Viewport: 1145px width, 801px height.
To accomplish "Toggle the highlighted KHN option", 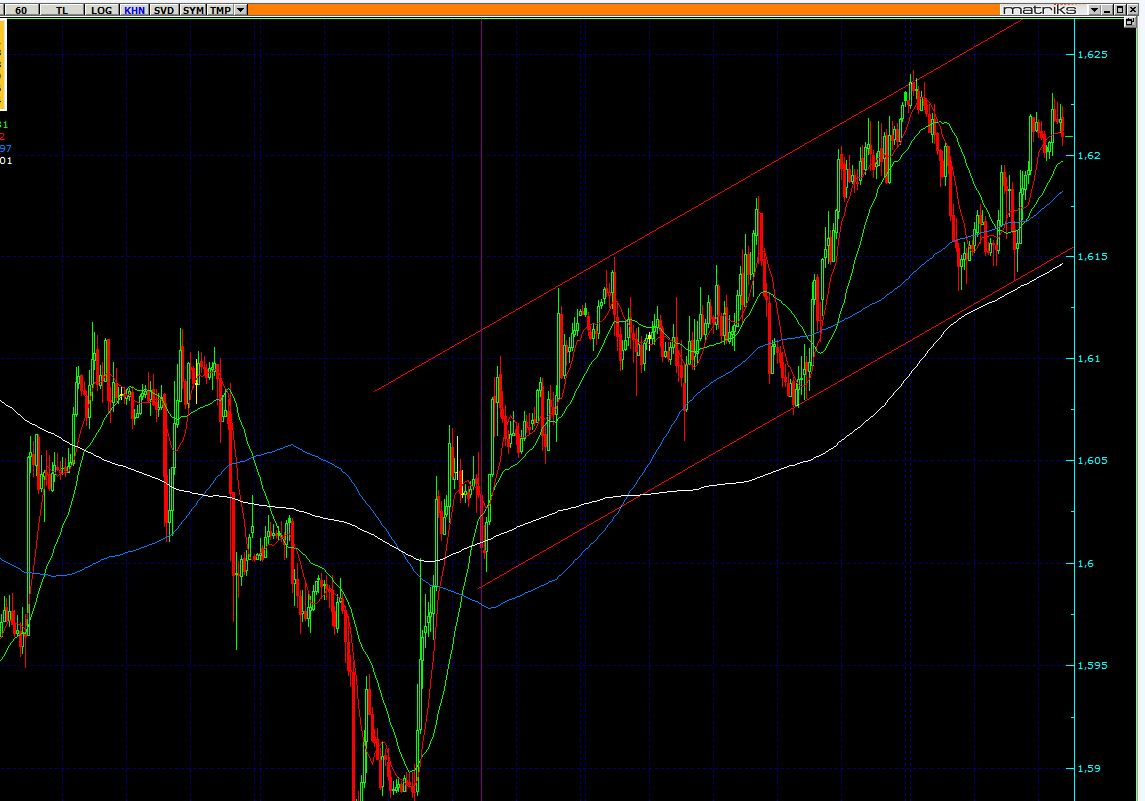I will point(134,9).
